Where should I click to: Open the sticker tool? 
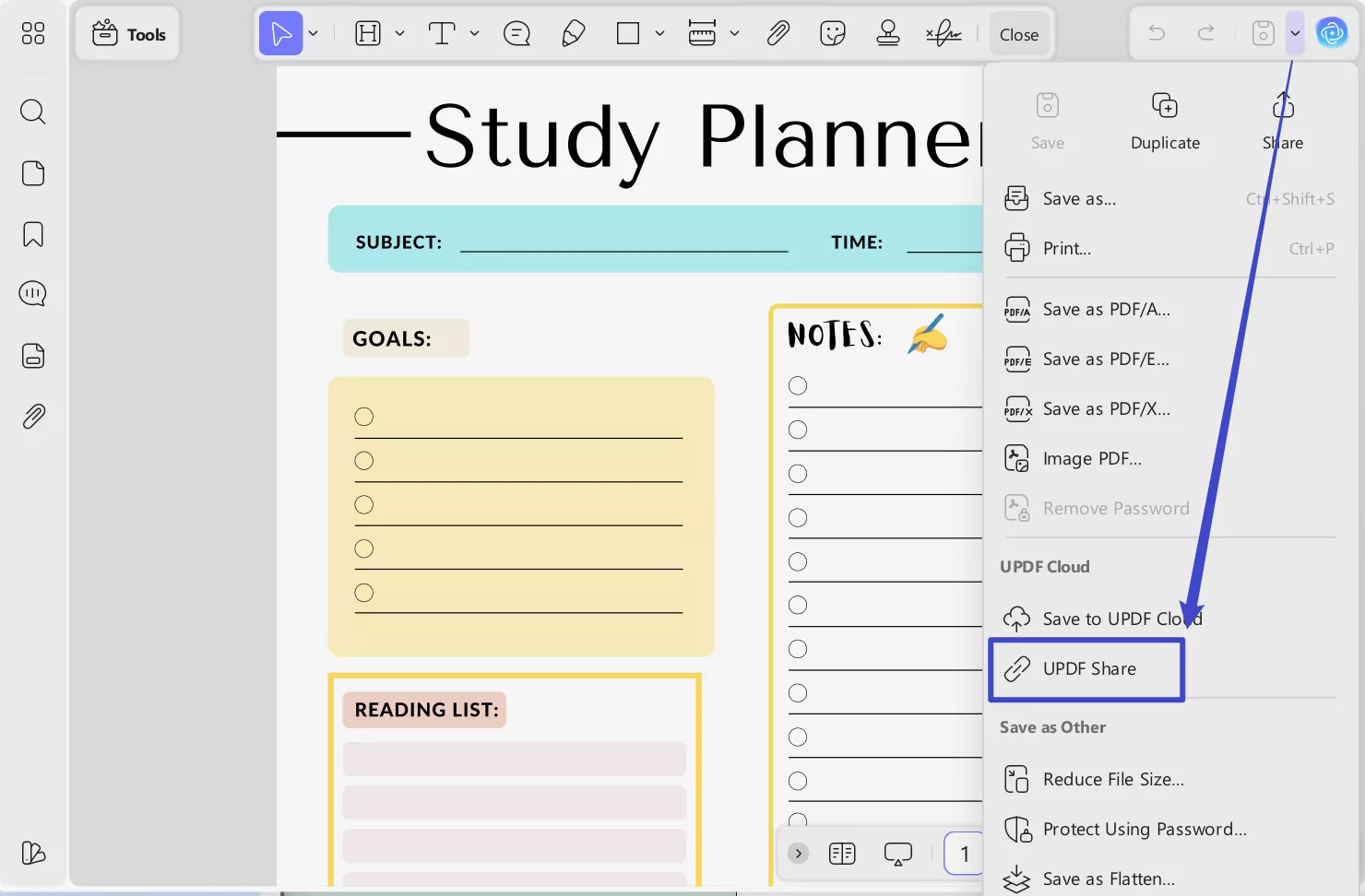pyautogui.click(x=833, y=34)
